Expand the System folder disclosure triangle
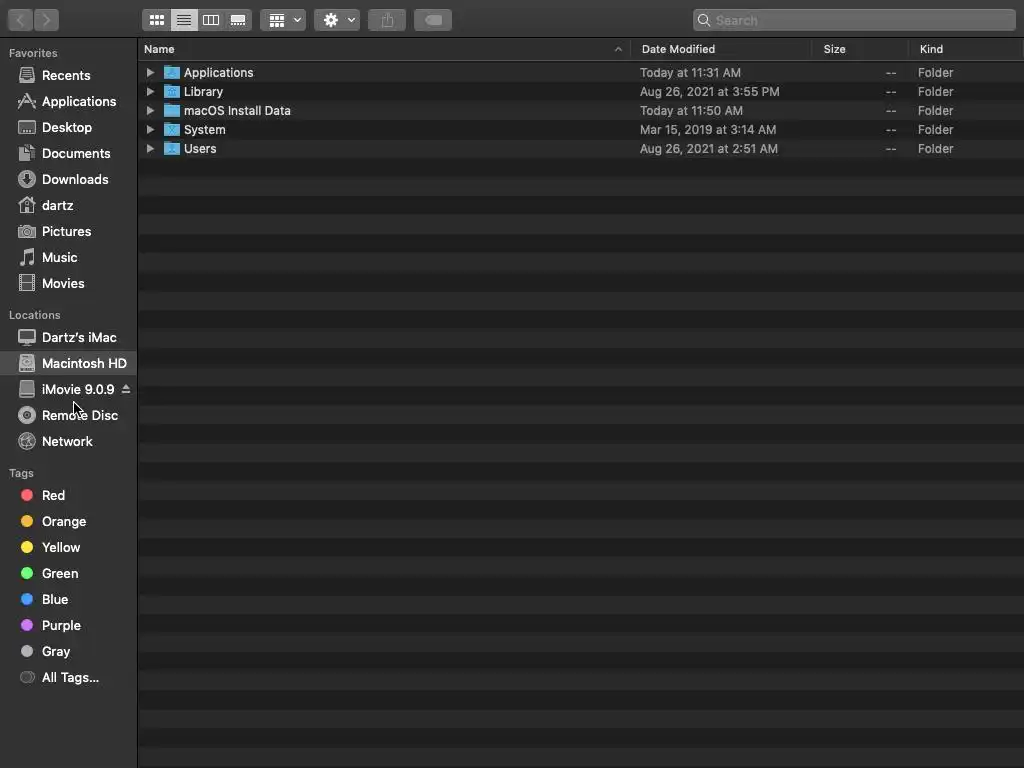The height and width of the screenshot is (768, 1024). 150,129
